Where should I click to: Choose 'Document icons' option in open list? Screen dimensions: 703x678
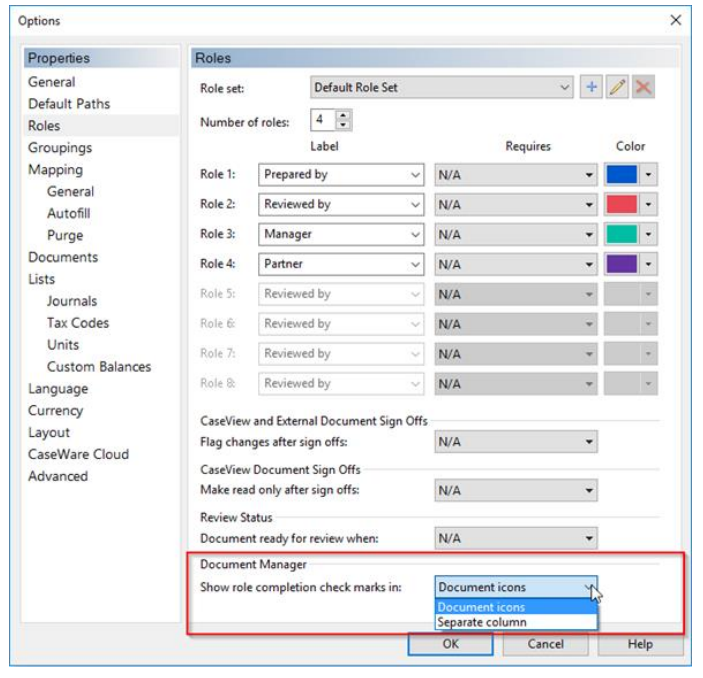tap(481, 607)
